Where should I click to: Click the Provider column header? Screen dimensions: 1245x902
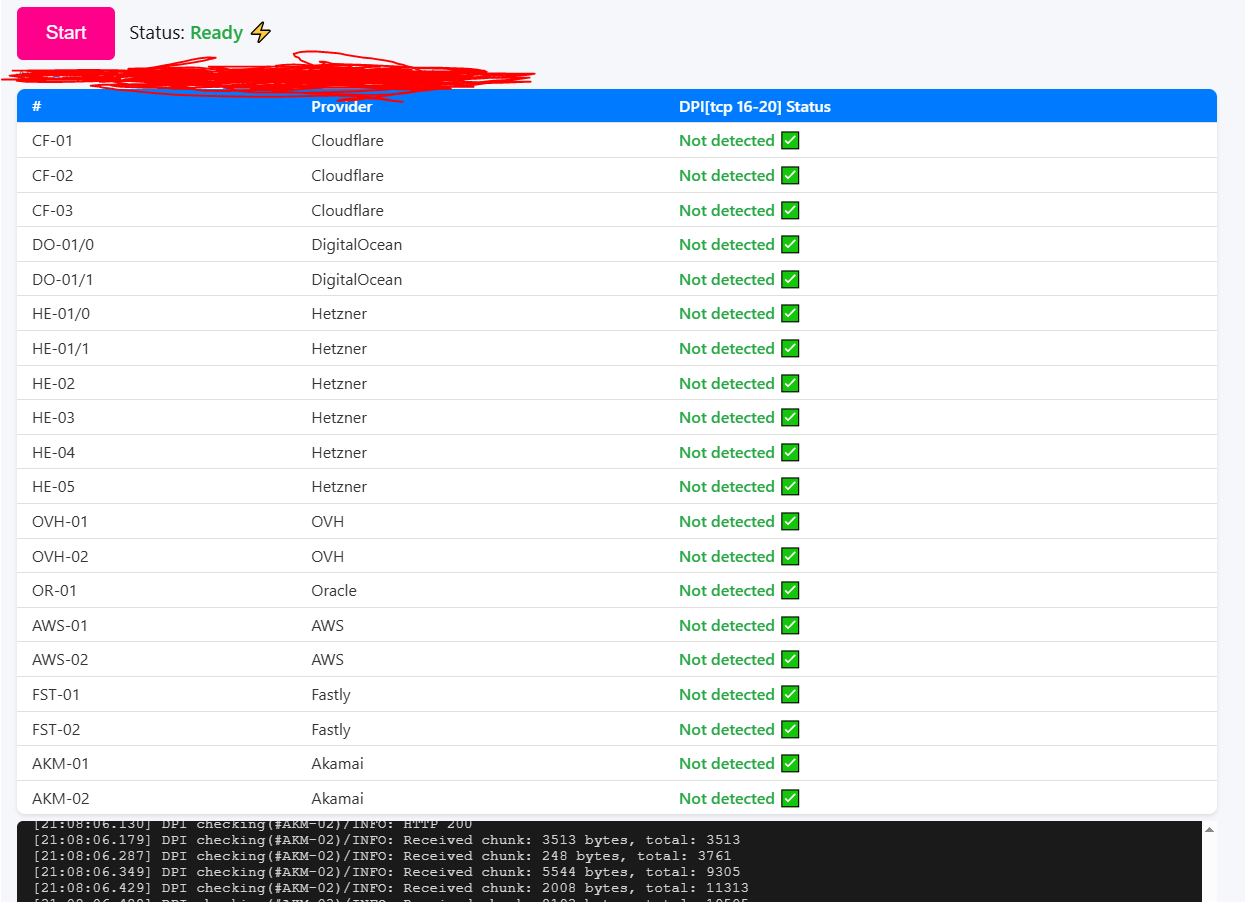point(342,107)
